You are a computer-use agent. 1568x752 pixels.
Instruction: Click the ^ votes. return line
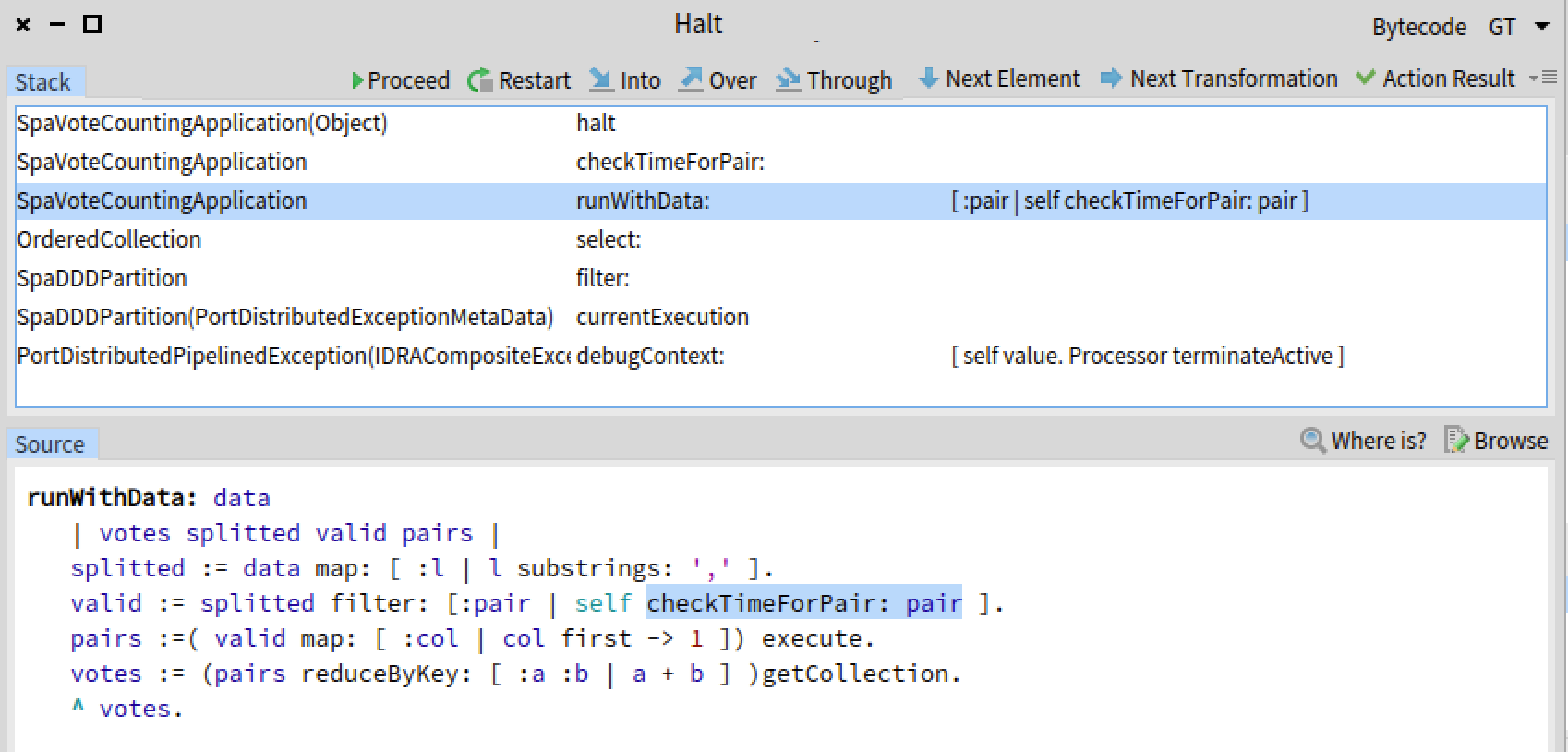[x=127, y=709]
